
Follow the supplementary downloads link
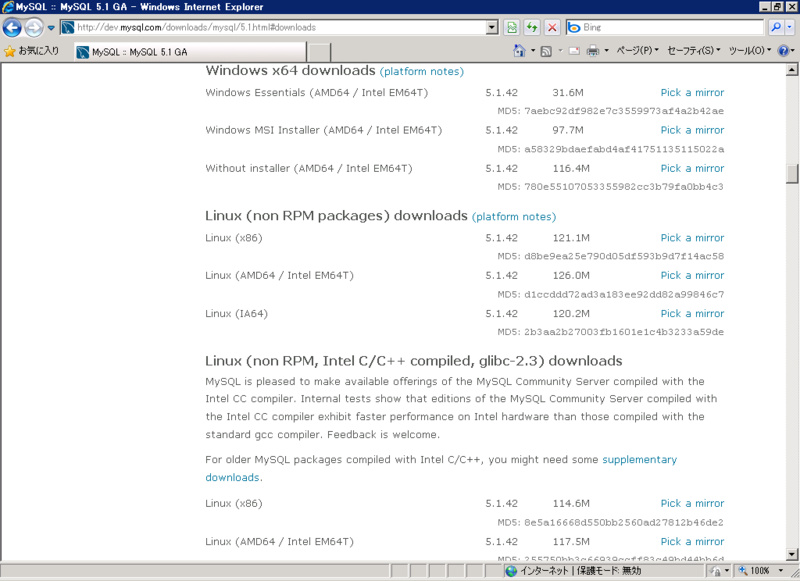coord(639,460)
